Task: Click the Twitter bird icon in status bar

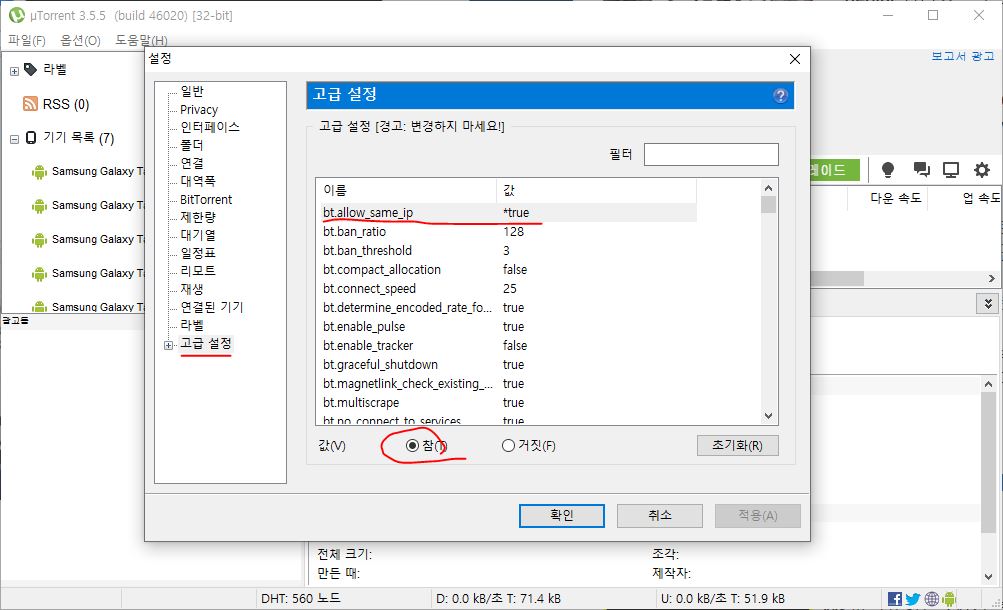Action: [x=913, y=598]
